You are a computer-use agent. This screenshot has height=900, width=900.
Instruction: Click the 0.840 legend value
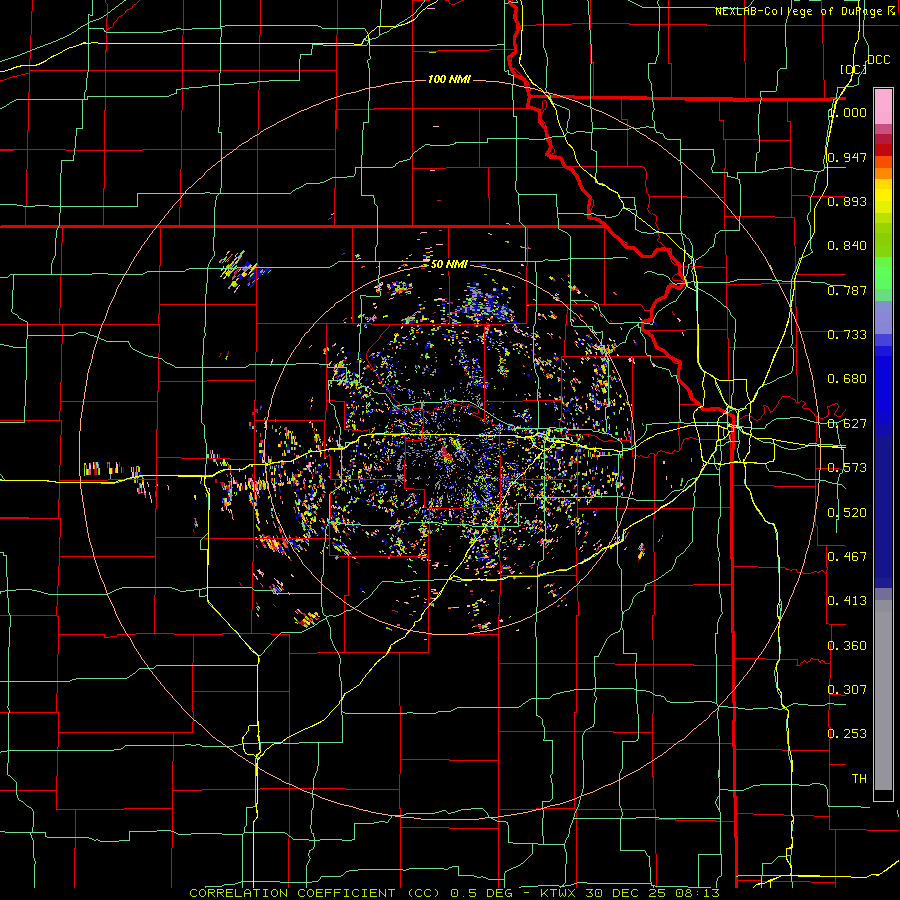[847, 246]
